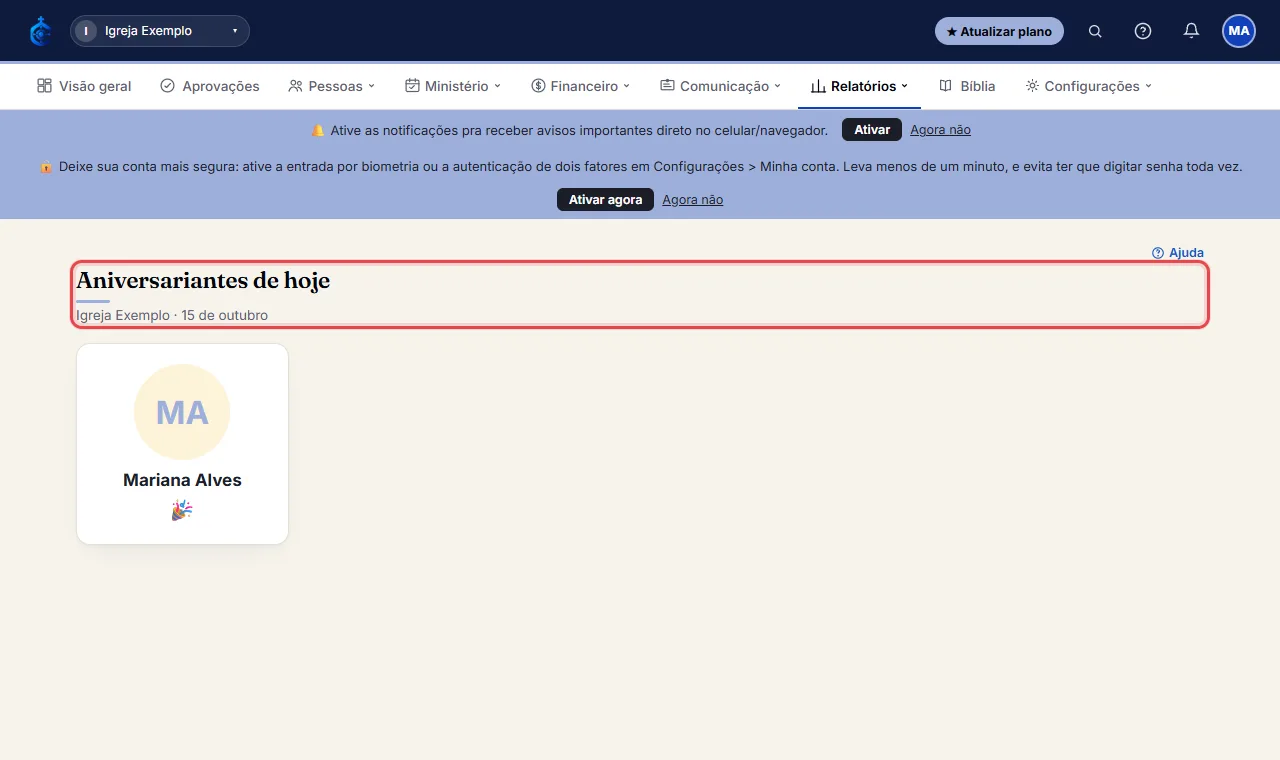Open the Igreja Exemplo church selector
1280x760 pixels.
point(160,31)
